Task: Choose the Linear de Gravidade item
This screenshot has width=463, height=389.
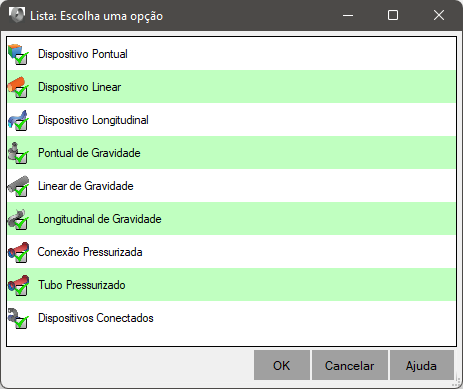Action: click(231, 186)
